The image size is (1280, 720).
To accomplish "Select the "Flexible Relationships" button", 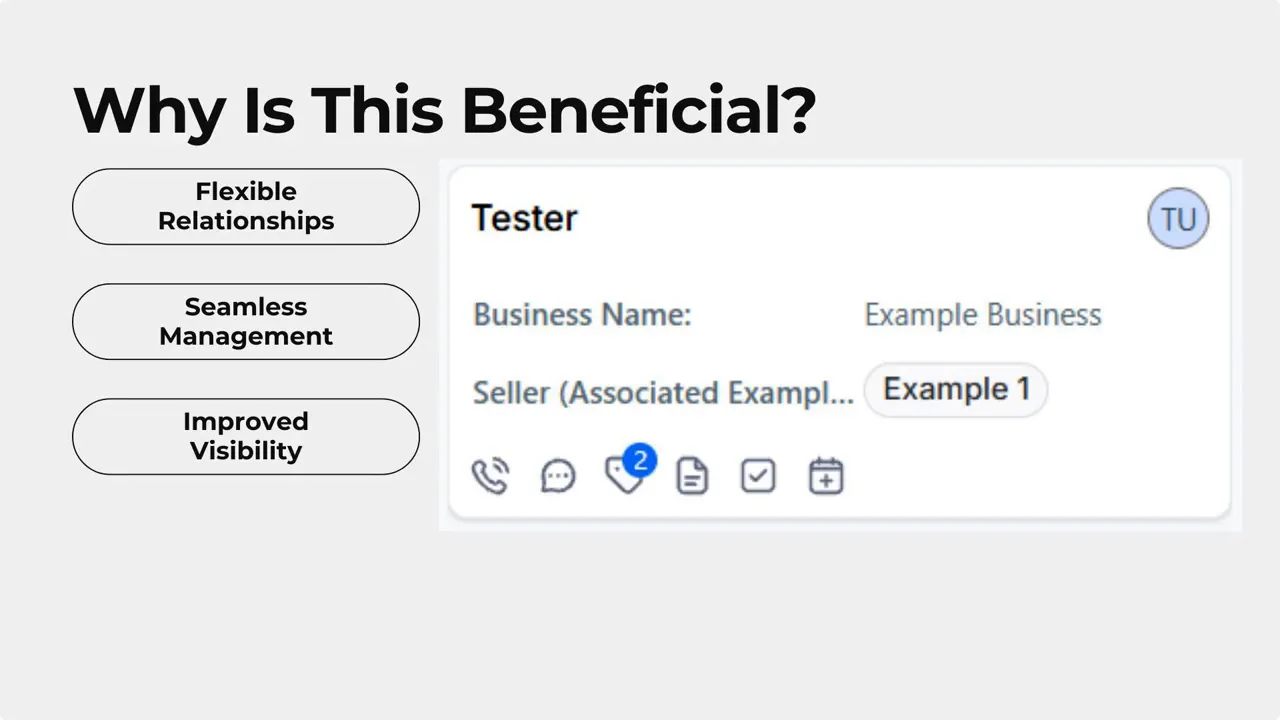I will [x=246, y=206].
